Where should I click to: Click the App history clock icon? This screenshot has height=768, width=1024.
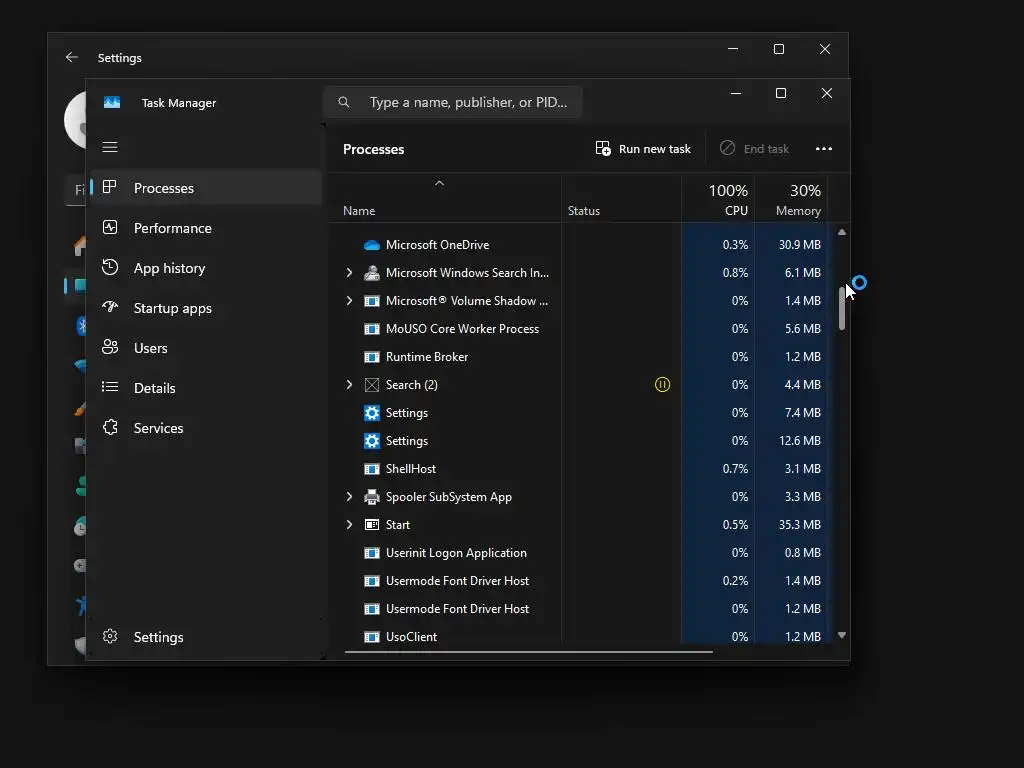[110, 267]
